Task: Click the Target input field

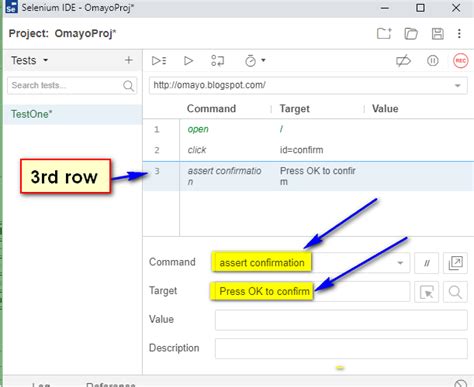Action: 312,292
